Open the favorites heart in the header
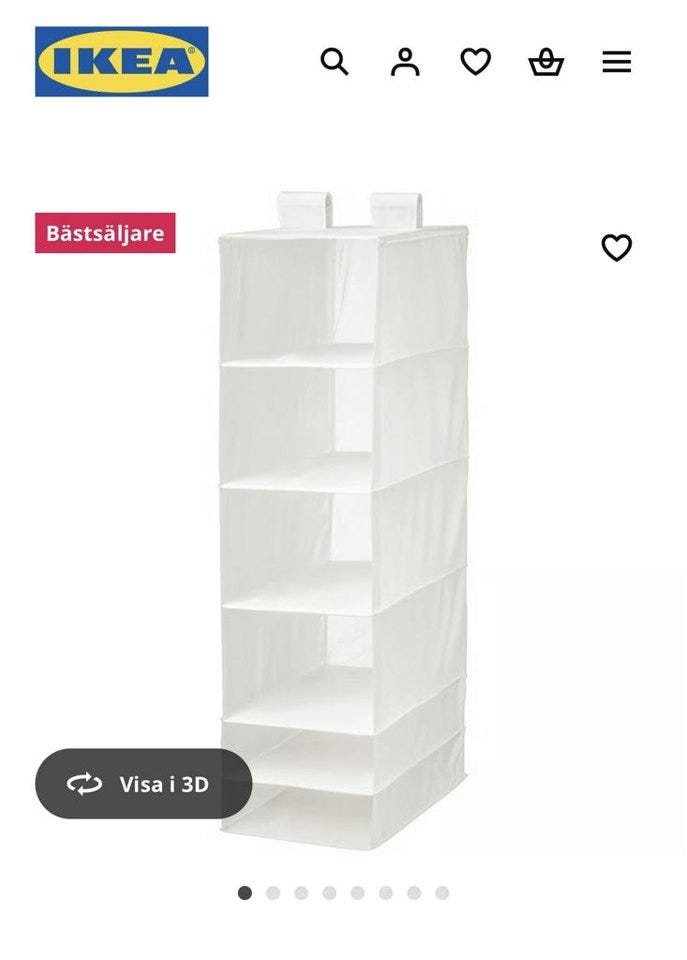 [476, 62]
